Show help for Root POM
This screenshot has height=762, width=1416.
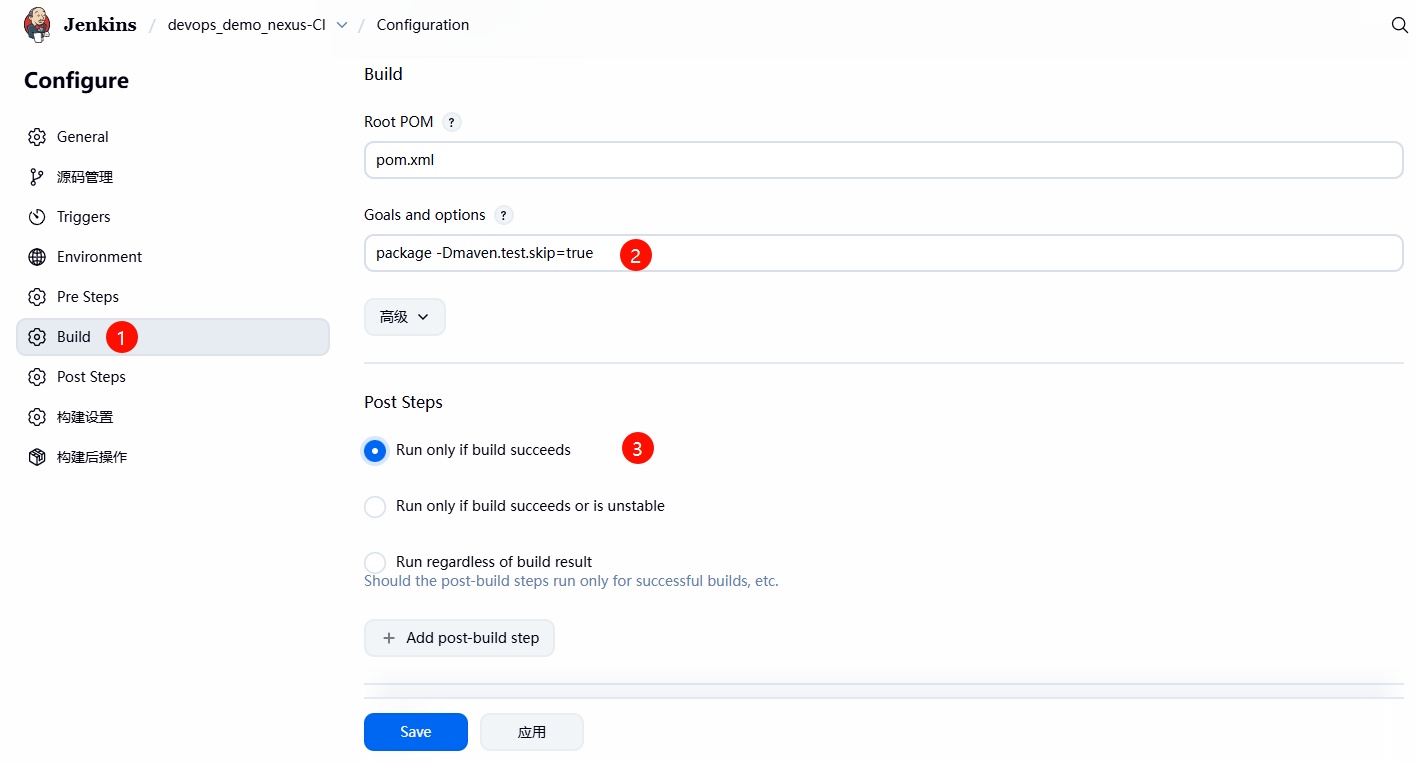tap(452, 122)
